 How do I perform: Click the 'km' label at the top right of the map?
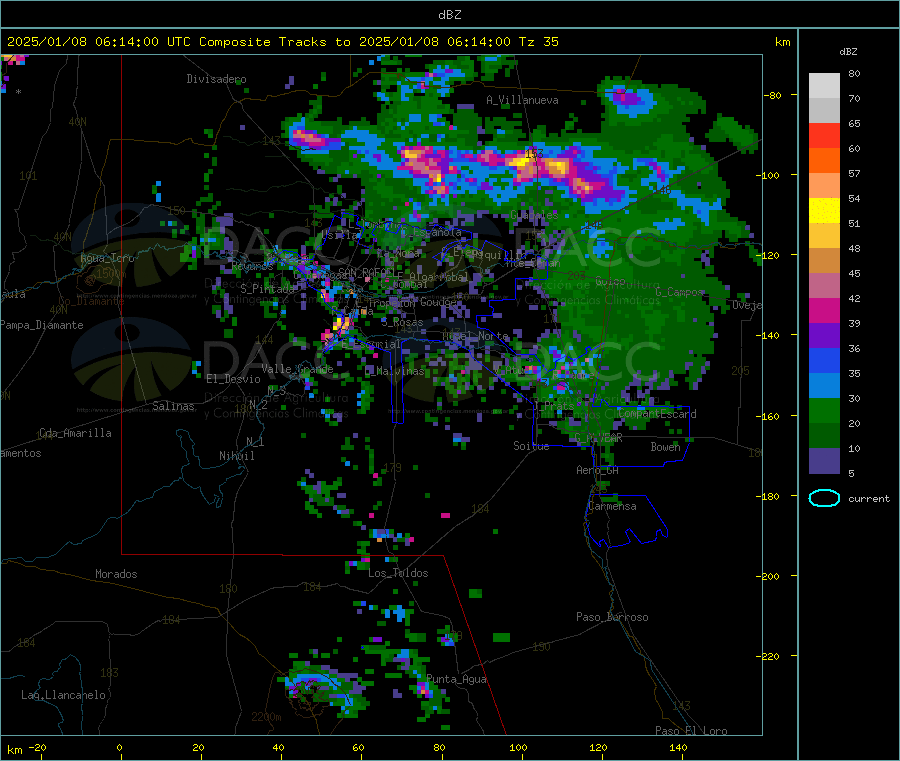pyautogui.click(x=782, y=42)
